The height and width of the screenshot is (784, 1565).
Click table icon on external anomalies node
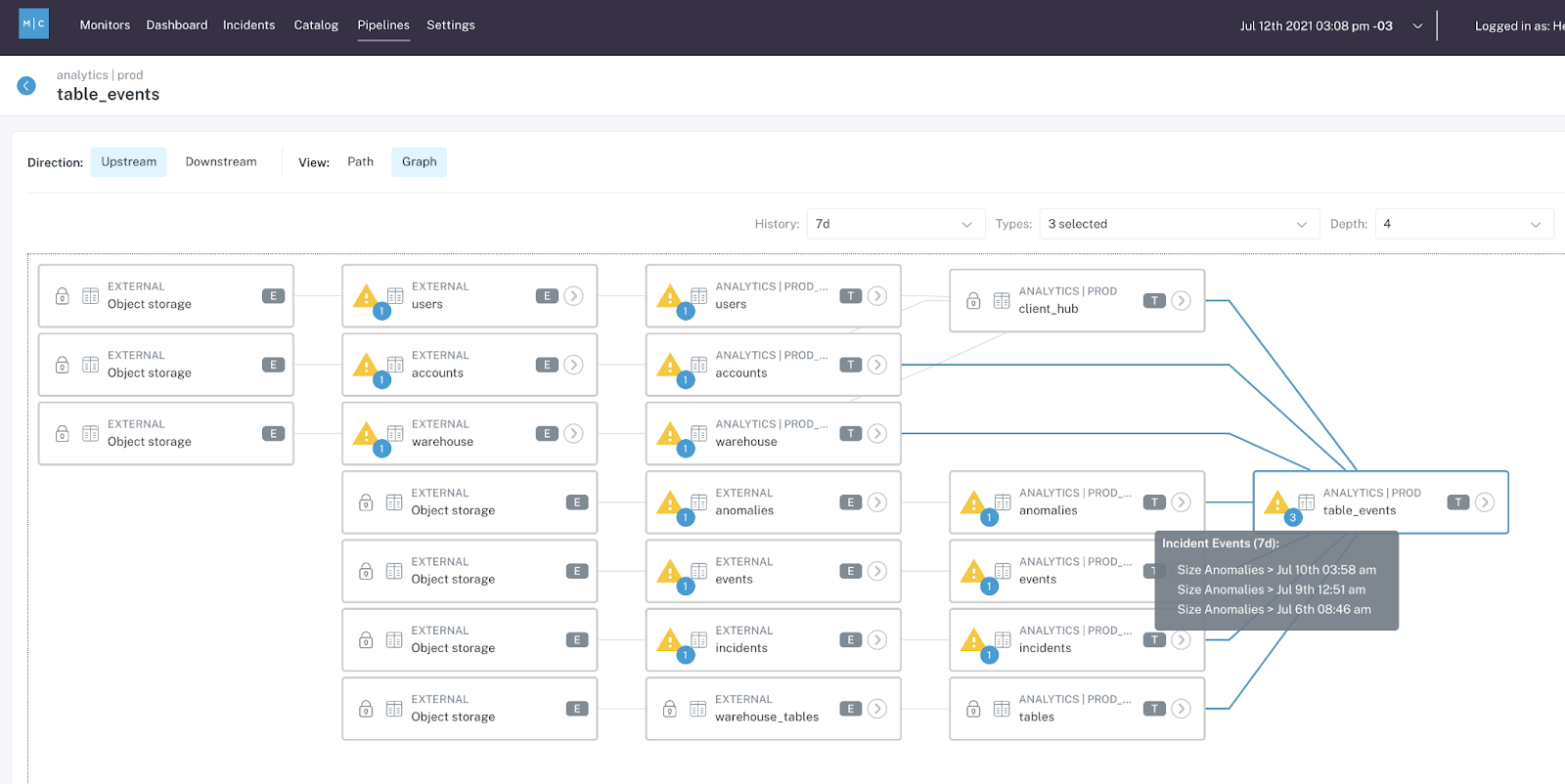[698, 502]
